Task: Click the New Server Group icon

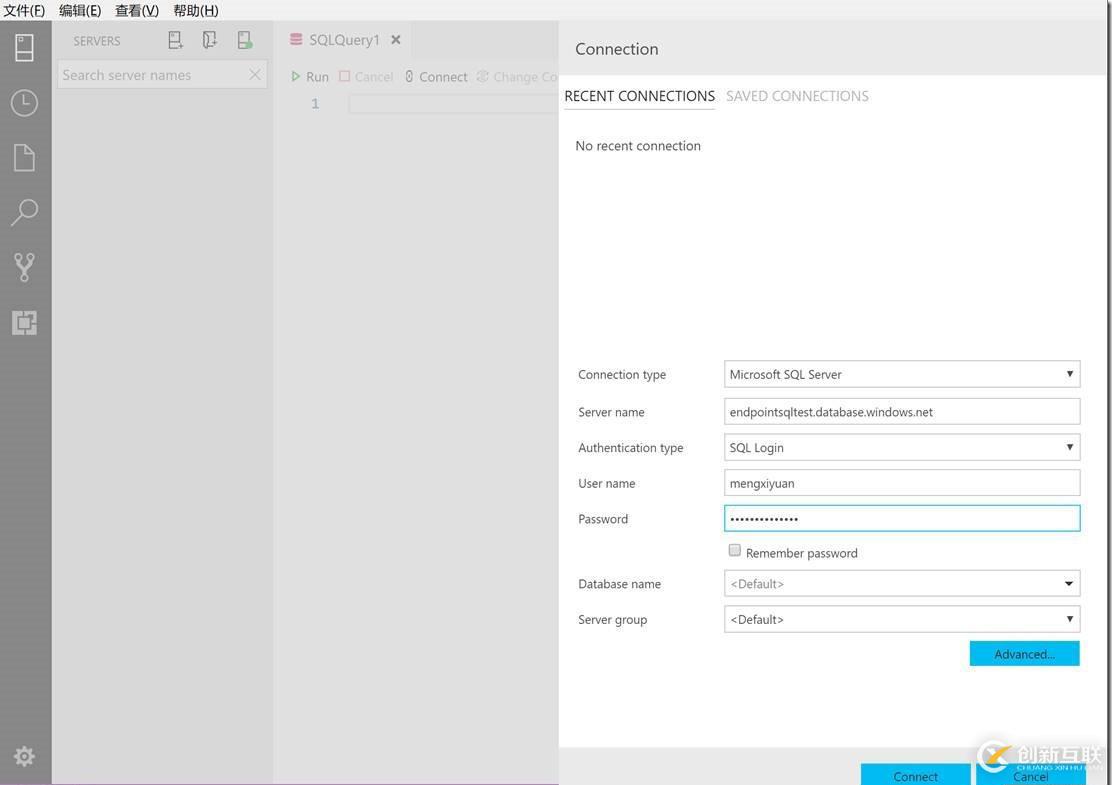Action: coord(209,40)
